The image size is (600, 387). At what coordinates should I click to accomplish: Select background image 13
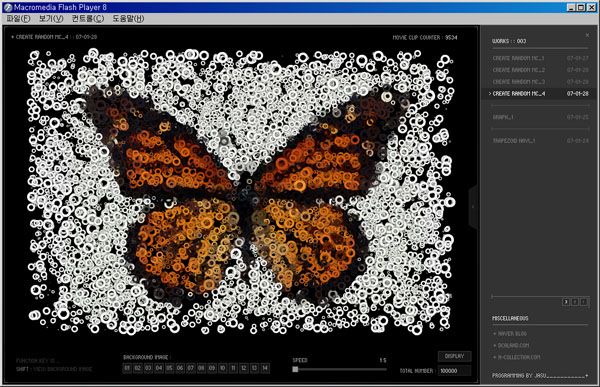coord(254,368)
